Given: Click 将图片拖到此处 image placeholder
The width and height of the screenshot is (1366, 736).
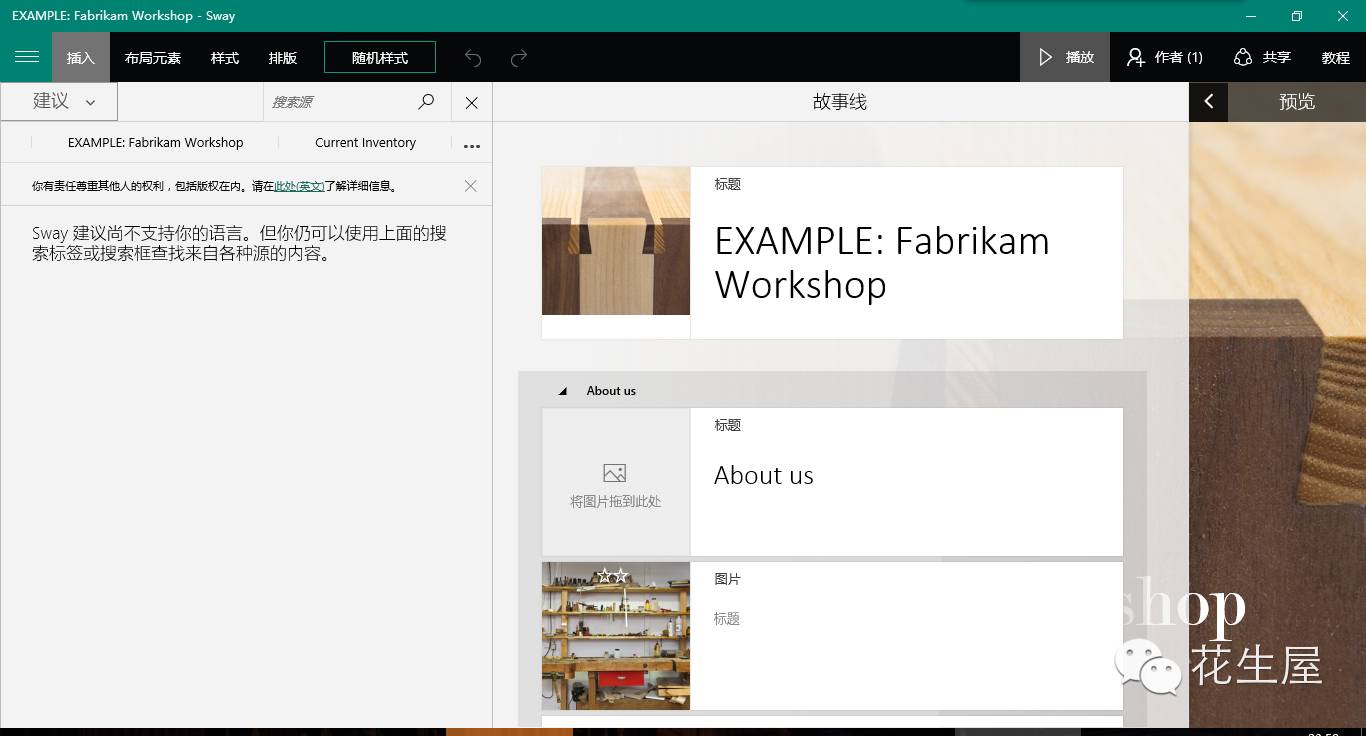Looking at the screenshot, I should click(616, 482).
